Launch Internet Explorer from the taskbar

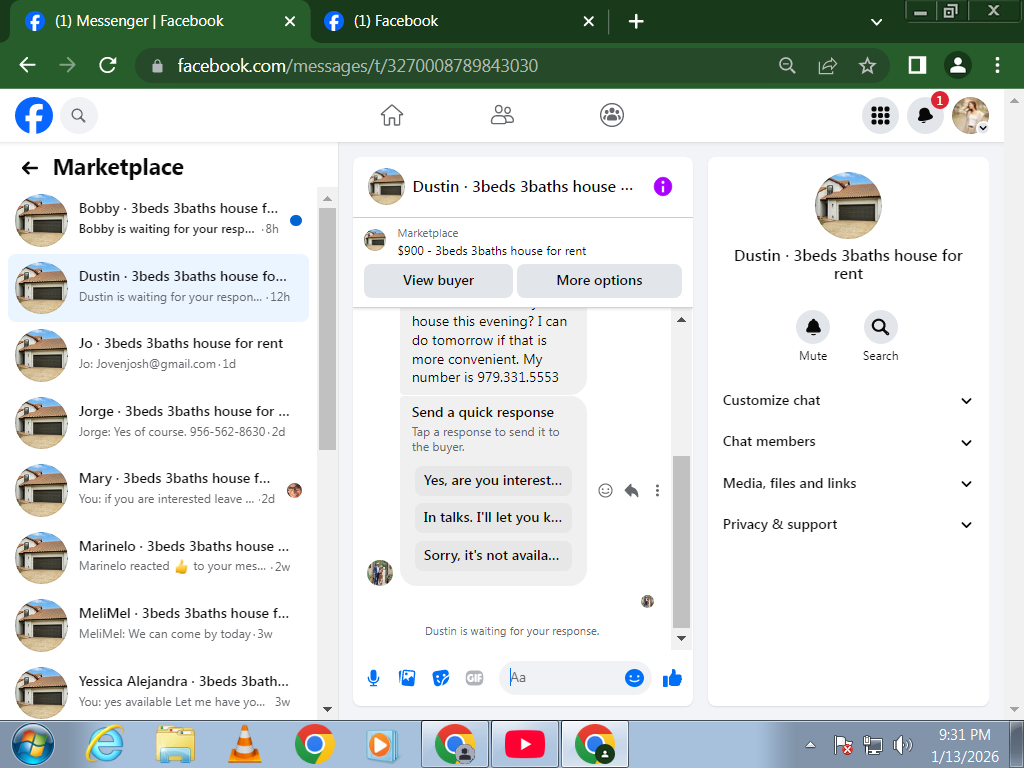(x=104, y=744)
